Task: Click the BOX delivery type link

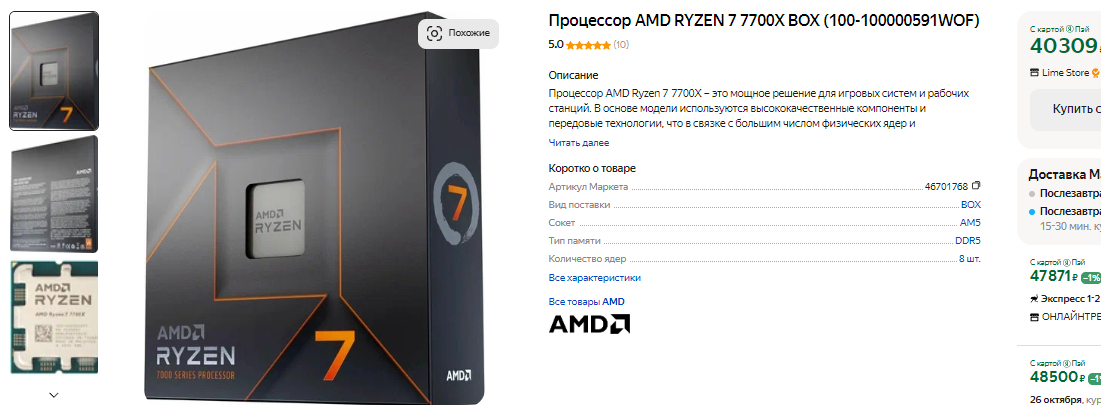Action: (x=970, y=204)
